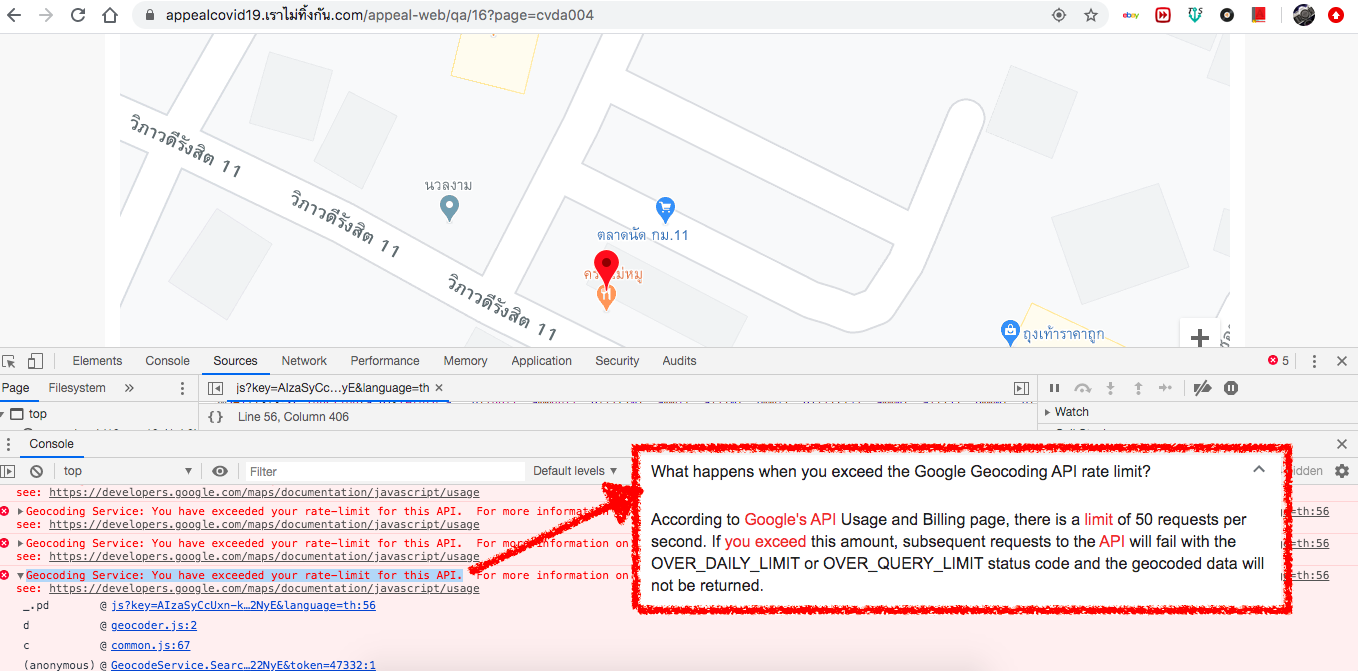Open the top JavaScript context dropdown

[x=127, y=471]
